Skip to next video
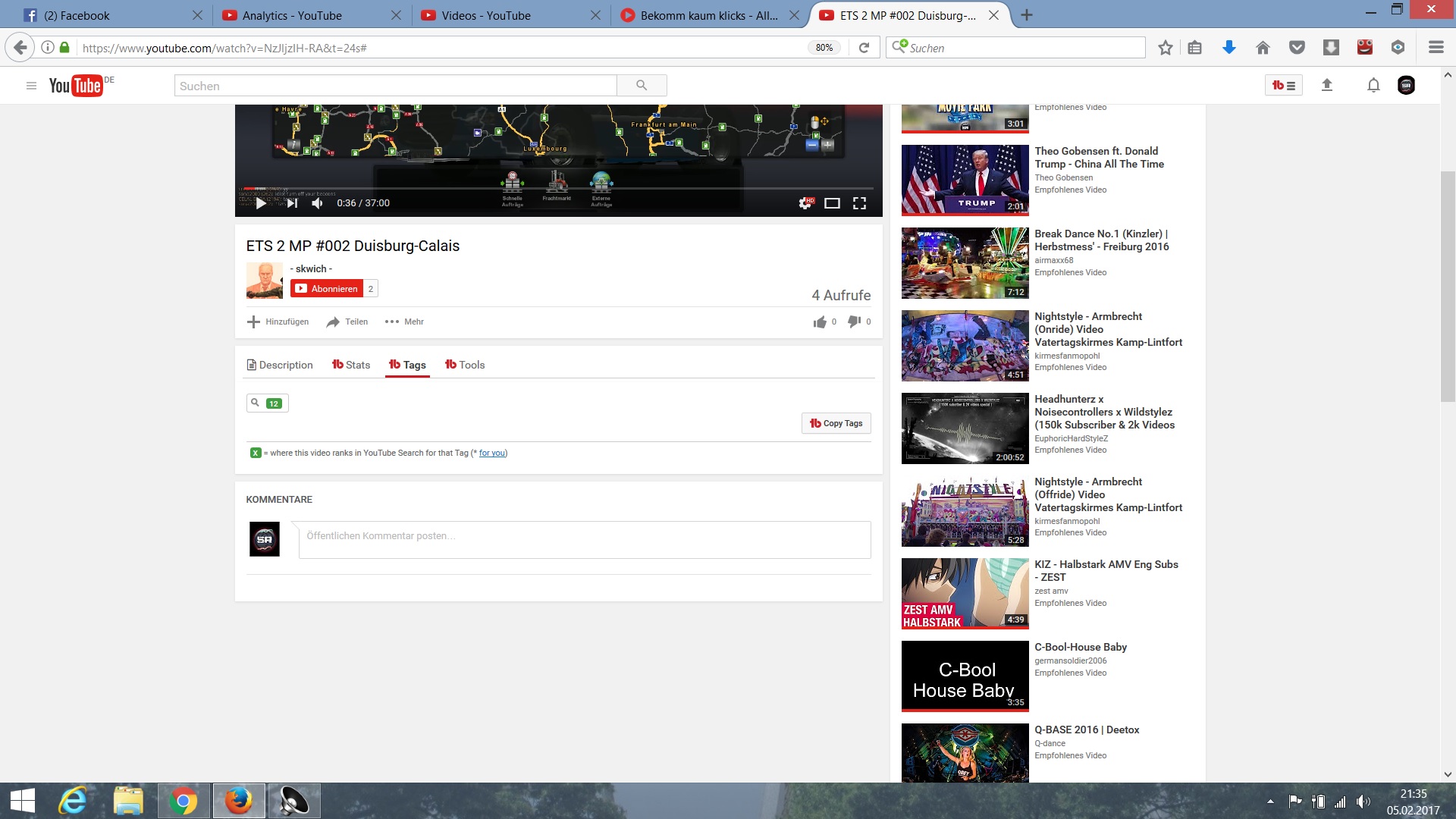 coord(292,203)
